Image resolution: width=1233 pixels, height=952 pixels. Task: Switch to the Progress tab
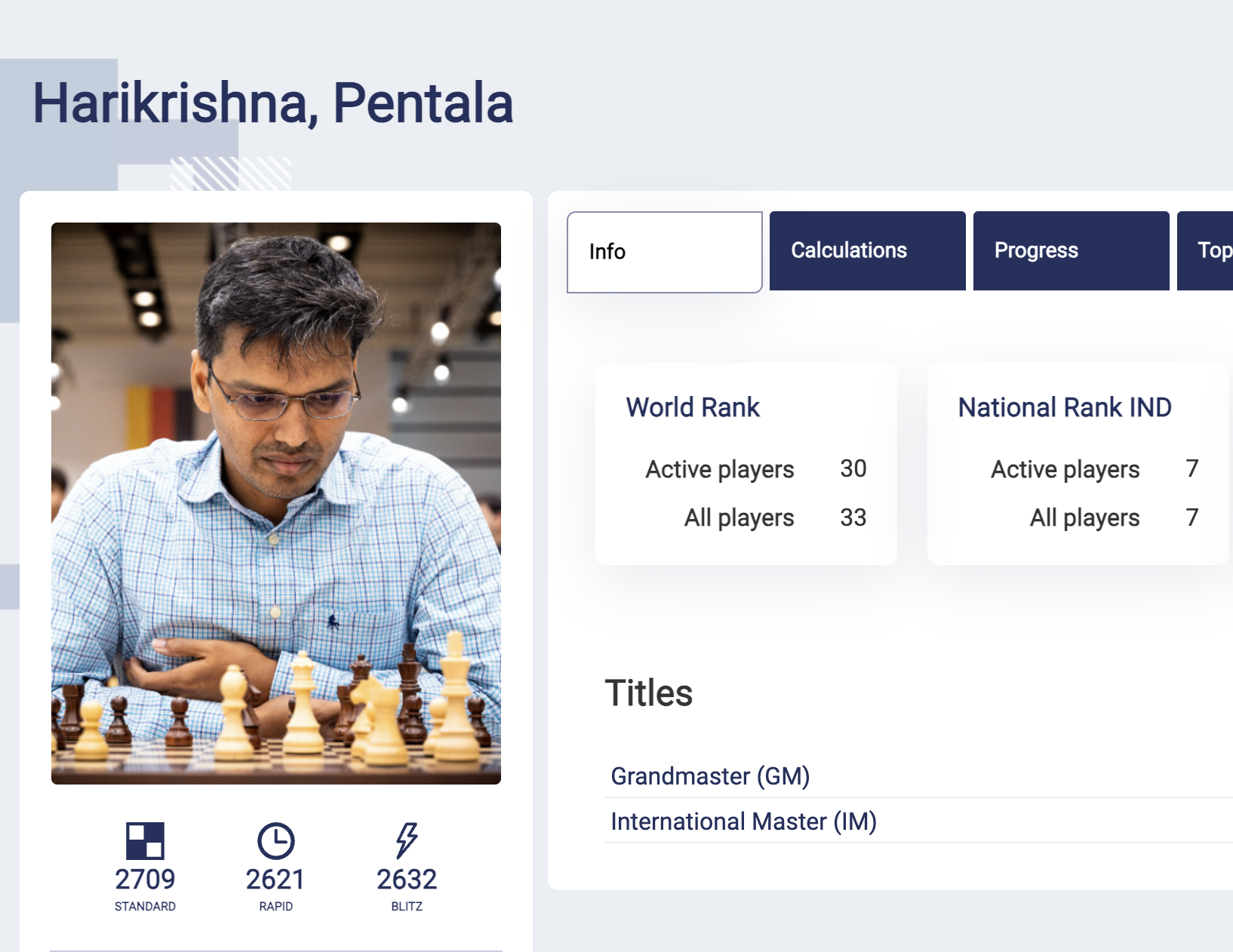click(1072, 250)
